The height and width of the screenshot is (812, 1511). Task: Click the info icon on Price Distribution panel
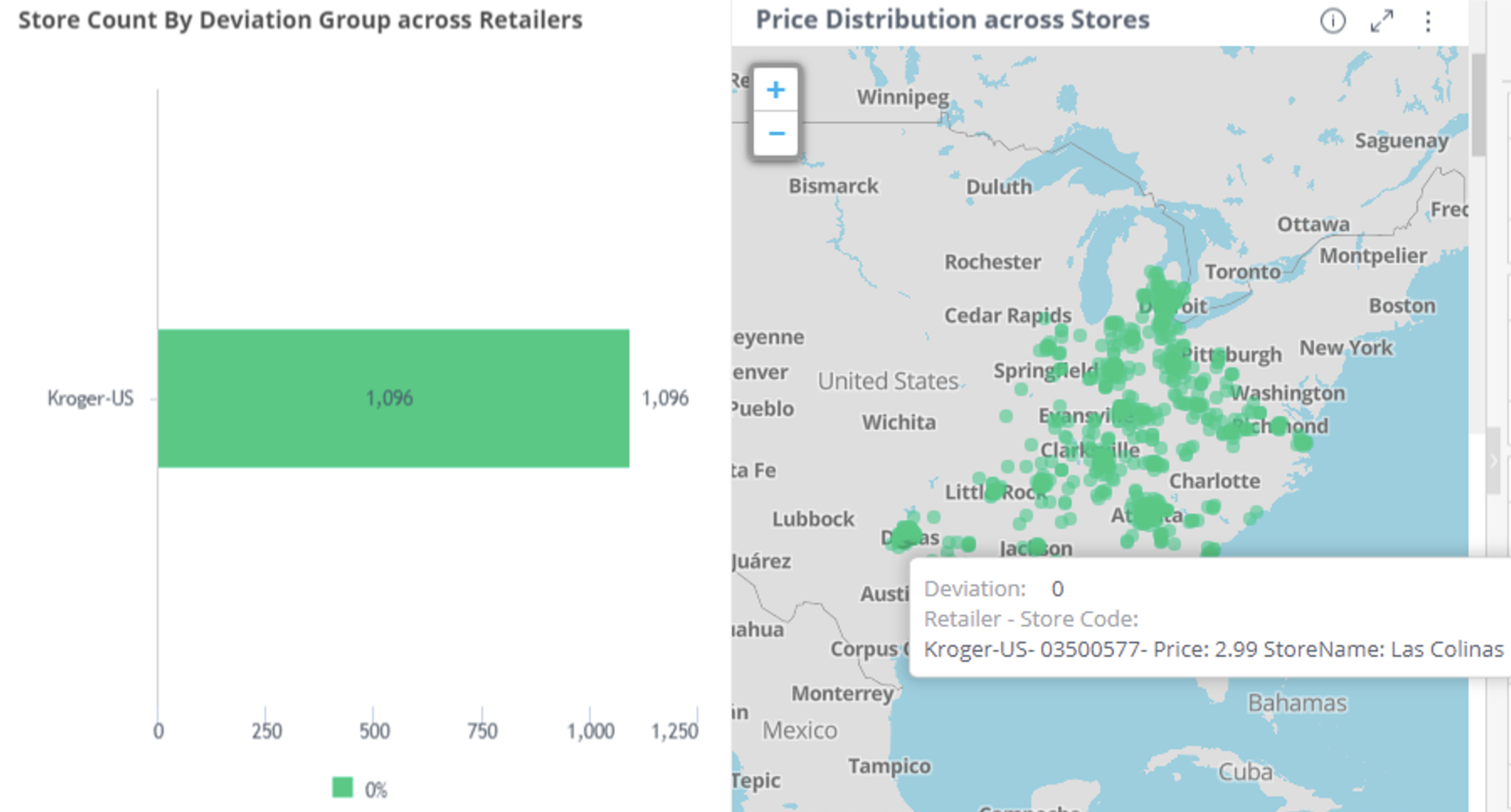tap(1332, 21)
